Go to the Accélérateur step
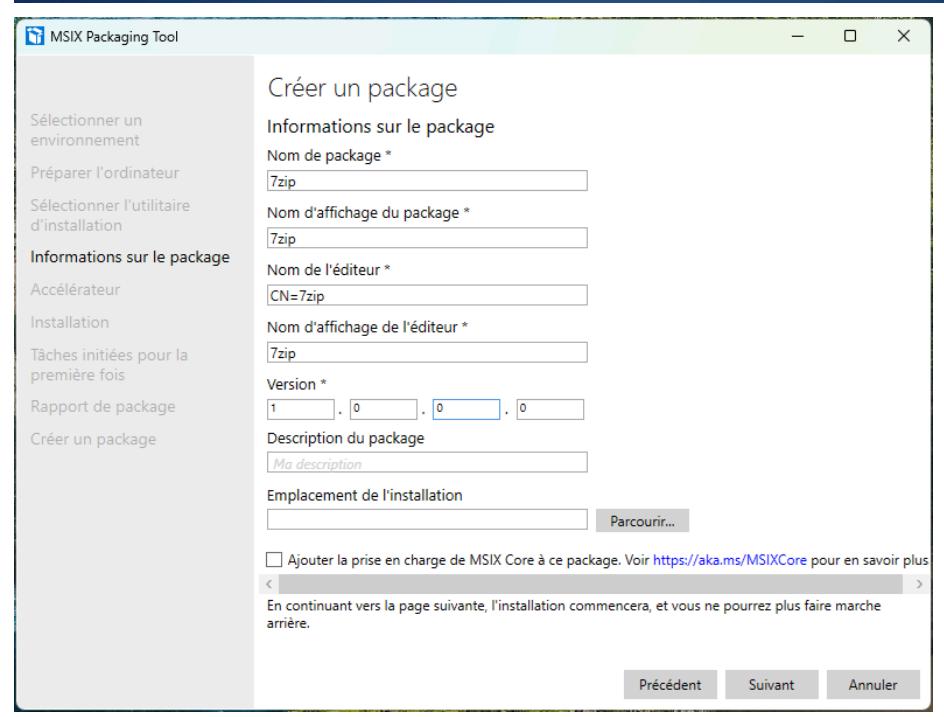The image size is (944, 717). pyautogui.click(x=75, y=290)
